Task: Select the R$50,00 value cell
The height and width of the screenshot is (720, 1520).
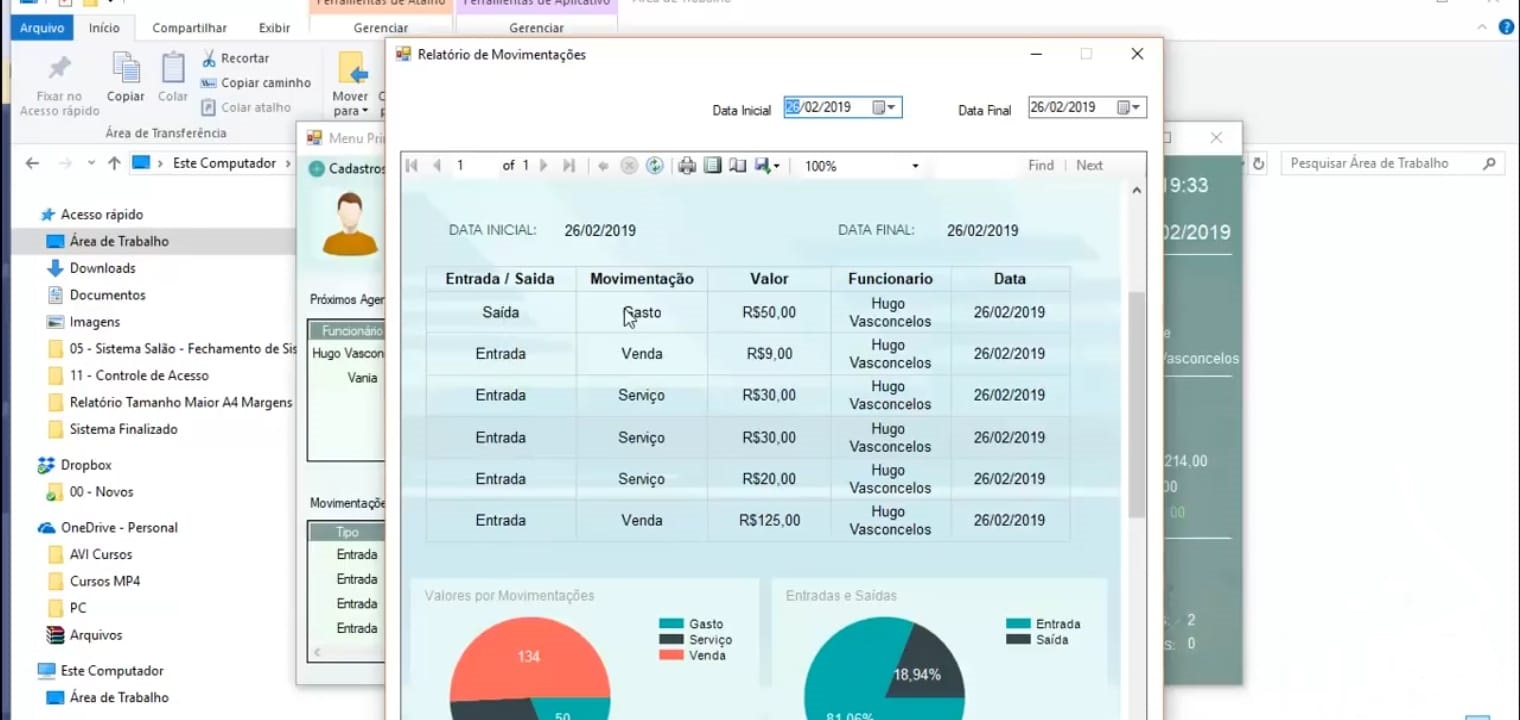Action: (769, 313)
